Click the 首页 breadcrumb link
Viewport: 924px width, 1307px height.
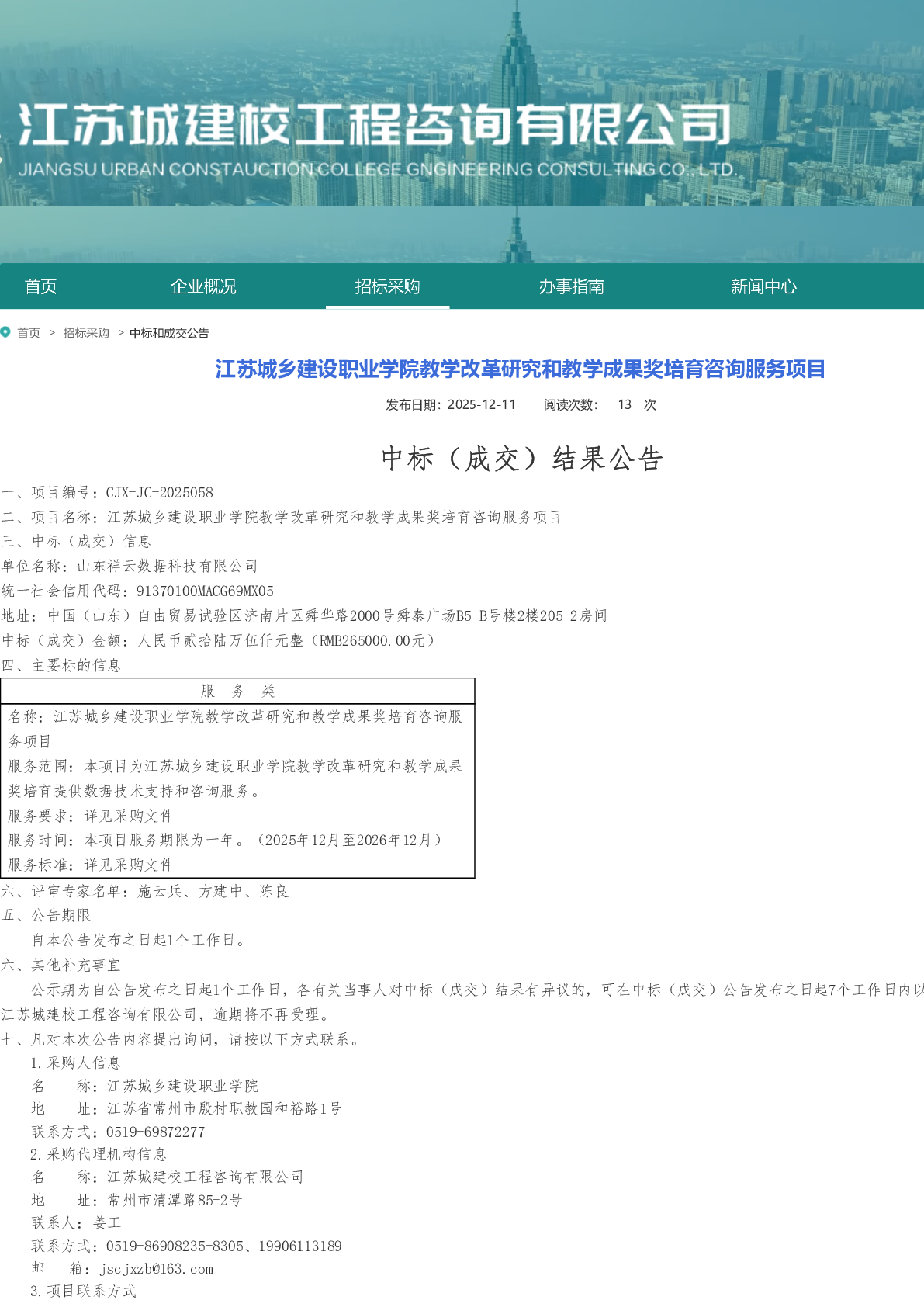tap(29, 333)
